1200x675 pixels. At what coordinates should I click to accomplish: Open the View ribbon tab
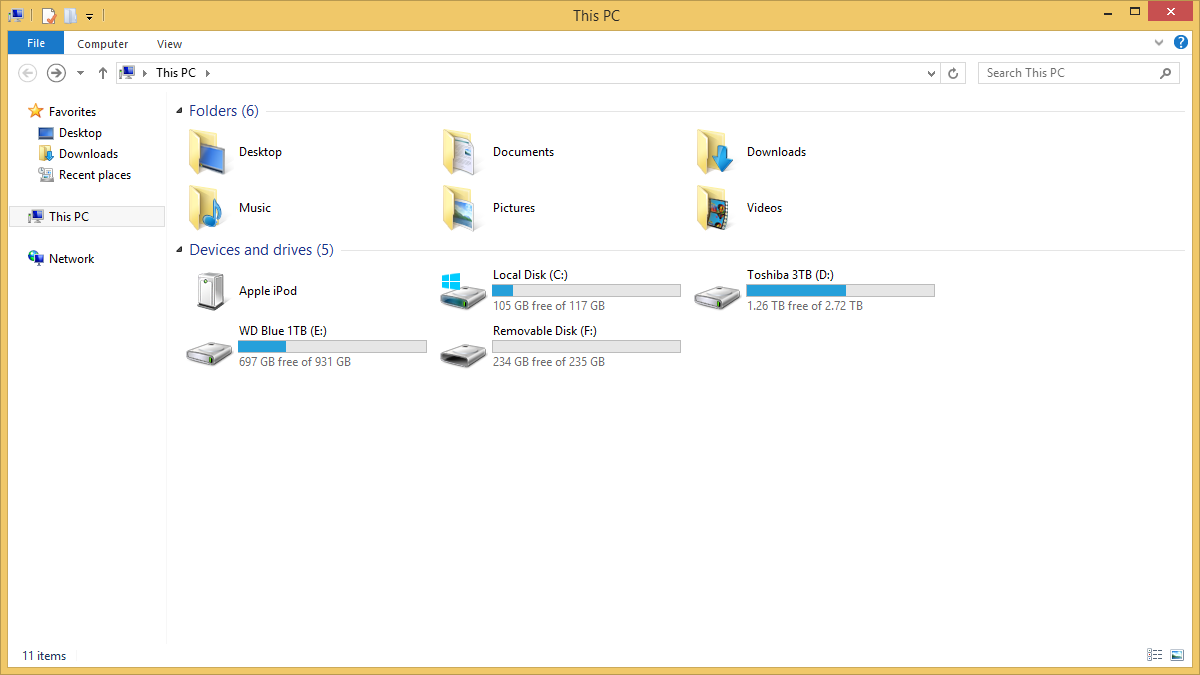169,44
